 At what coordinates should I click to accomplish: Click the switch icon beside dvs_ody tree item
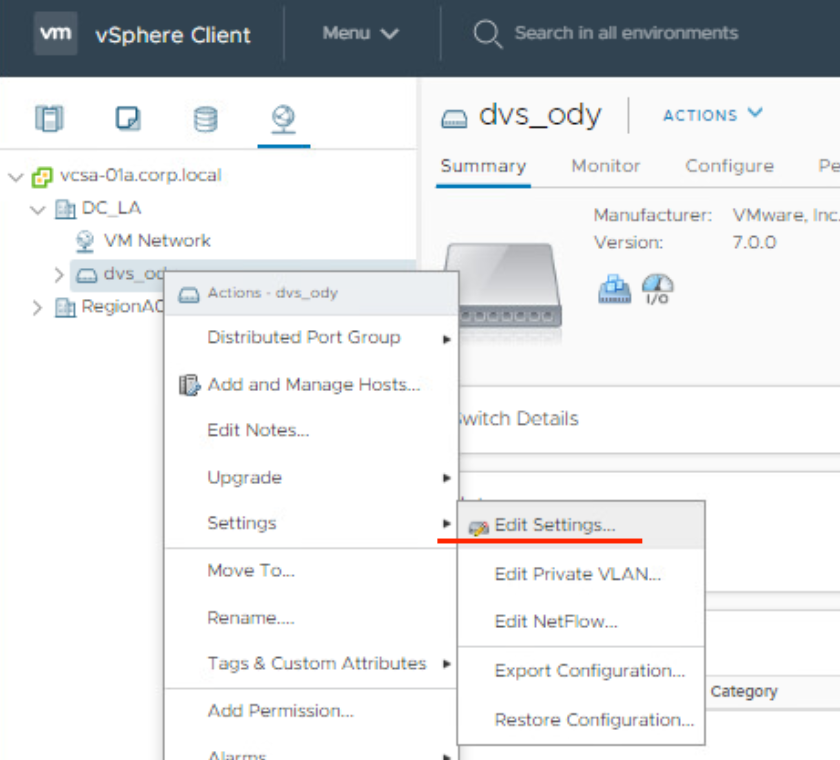[x=86, y=275]
